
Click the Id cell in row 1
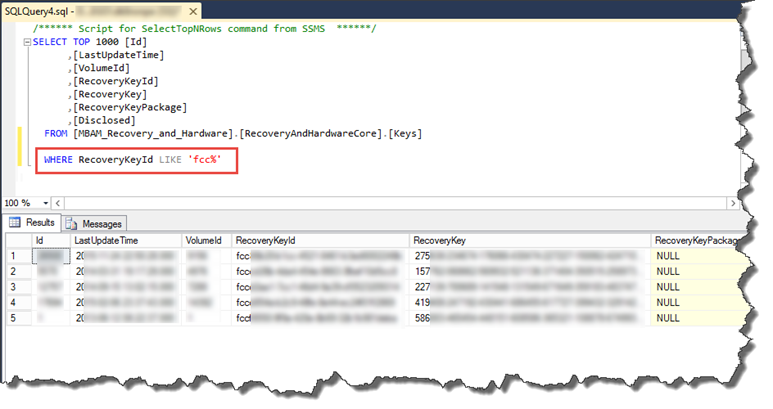click(51, 256)
